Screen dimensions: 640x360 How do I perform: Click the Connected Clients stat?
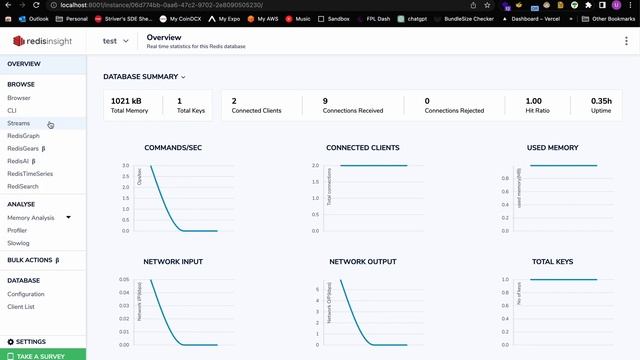256,105
